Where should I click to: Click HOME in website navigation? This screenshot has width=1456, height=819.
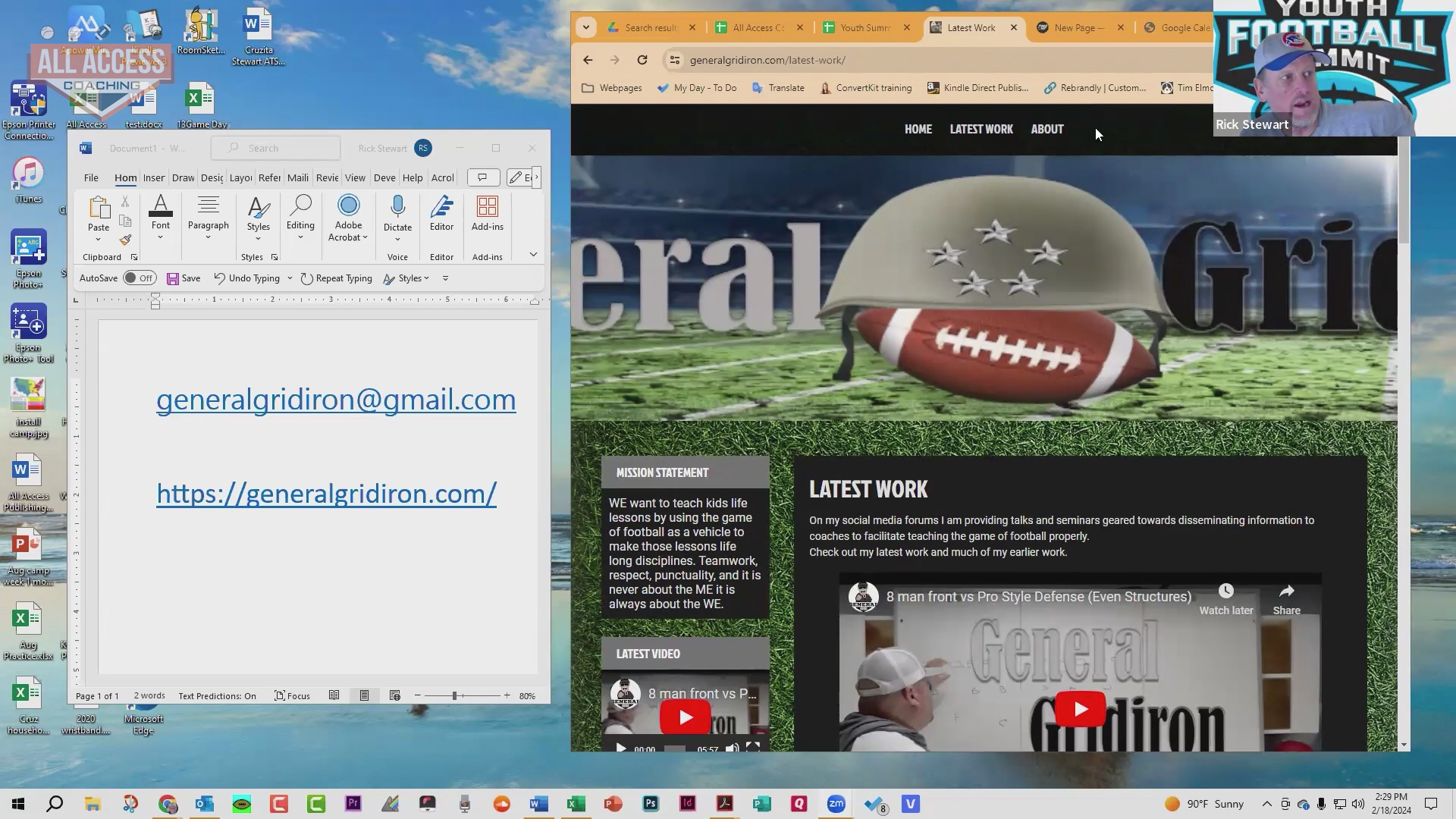coord(918,129)
